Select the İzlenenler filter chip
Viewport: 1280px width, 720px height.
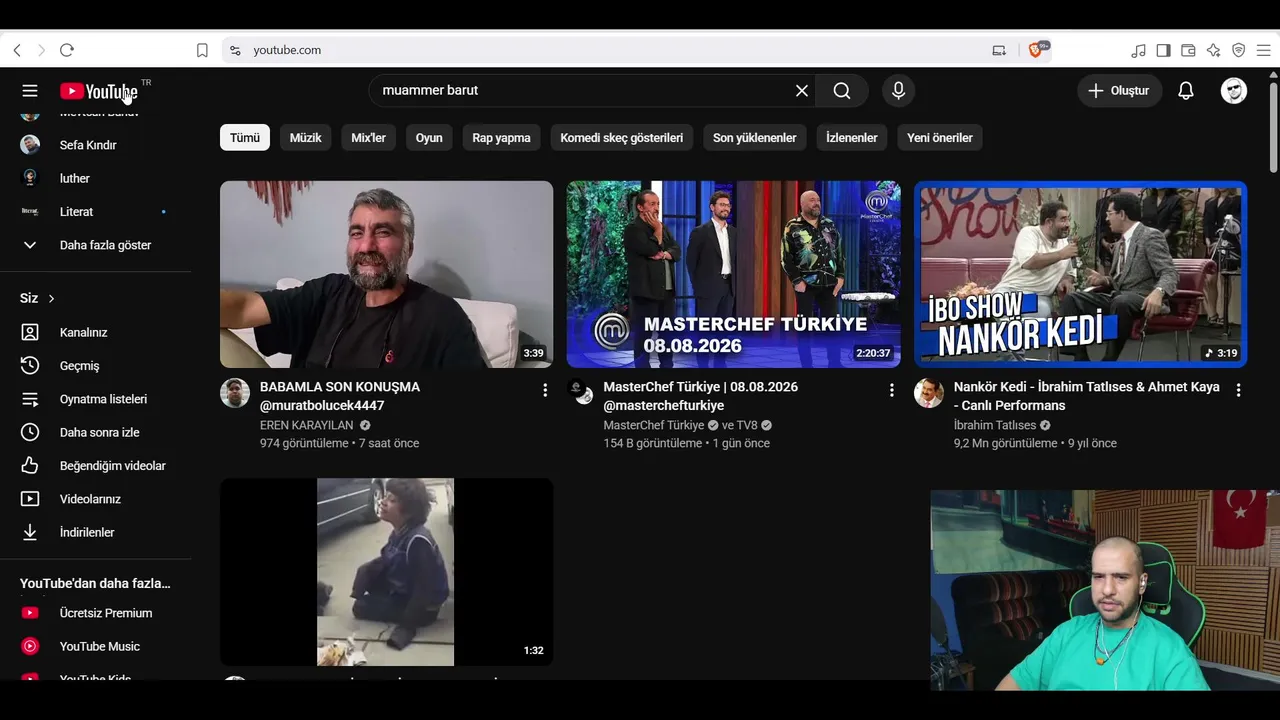click(x=851, y=138)
